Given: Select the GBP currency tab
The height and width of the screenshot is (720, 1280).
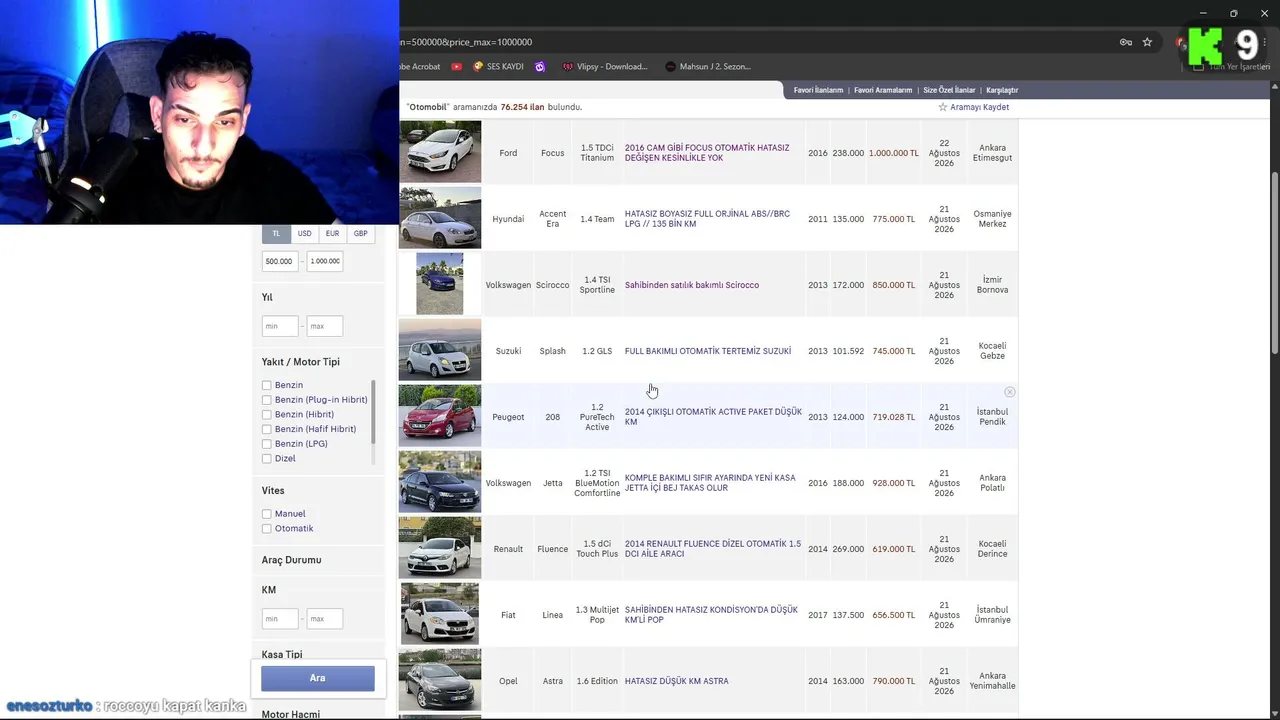Looking at the screenshot, I should coord(360,234).
